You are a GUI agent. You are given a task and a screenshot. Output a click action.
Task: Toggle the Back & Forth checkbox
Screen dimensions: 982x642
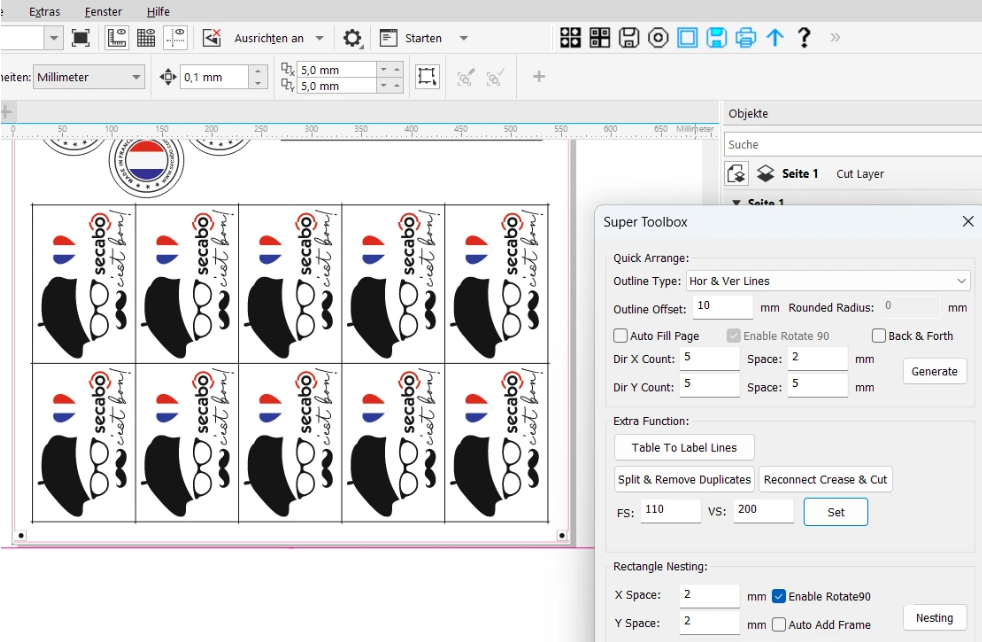[879, 336]
